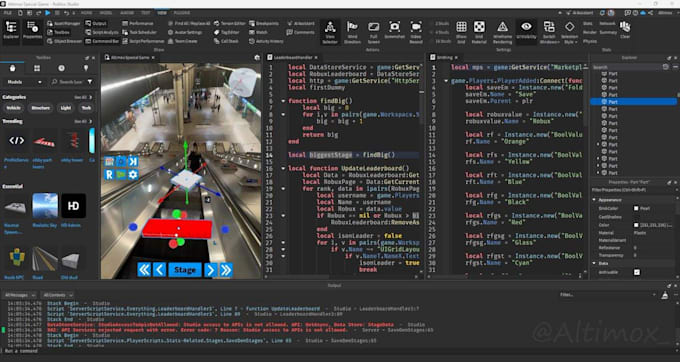This screenshot has width=680, height=362.
Task: Select the Toolbox Recent clock tab icon
Action: pyautogui.click(x=61, y=68)
